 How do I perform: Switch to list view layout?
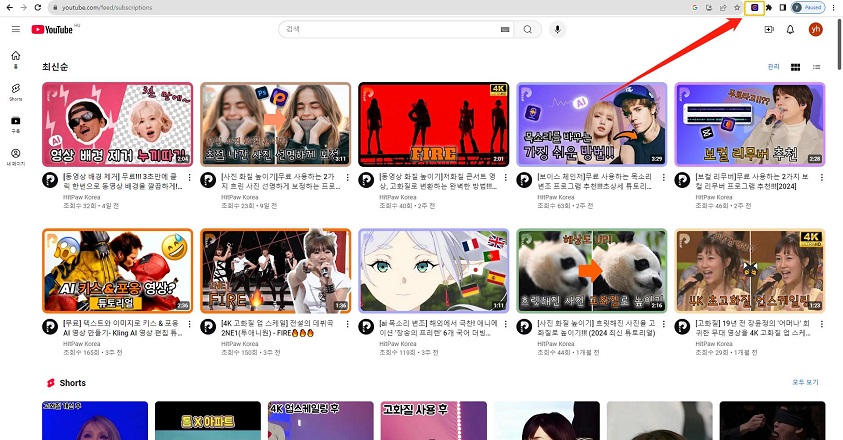tap(817, 67)
